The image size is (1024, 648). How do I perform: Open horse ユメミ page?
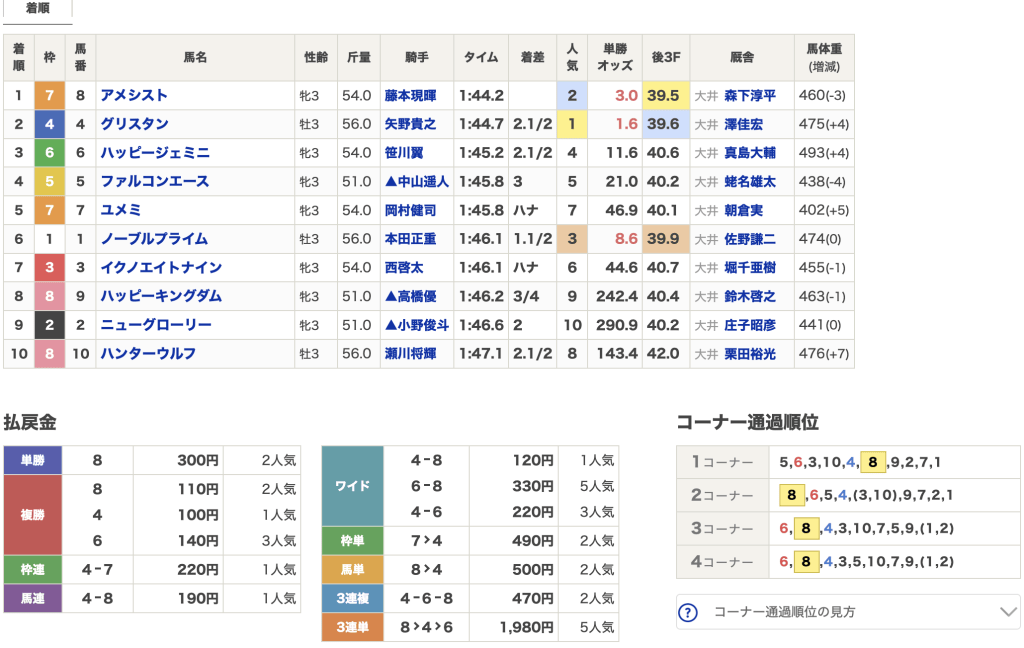[x=121, y=210]
